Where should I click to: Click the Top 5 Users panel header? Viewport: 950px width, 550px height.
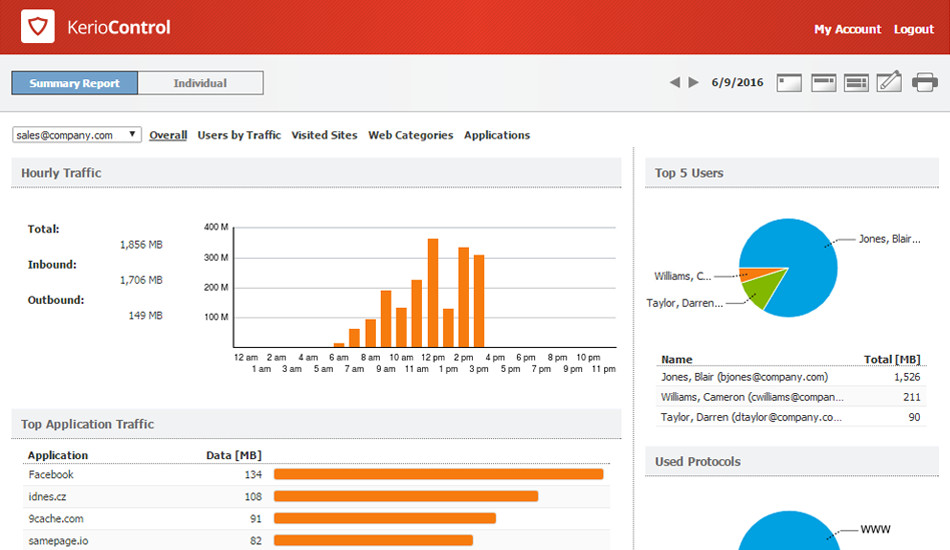tap(792, 173)
